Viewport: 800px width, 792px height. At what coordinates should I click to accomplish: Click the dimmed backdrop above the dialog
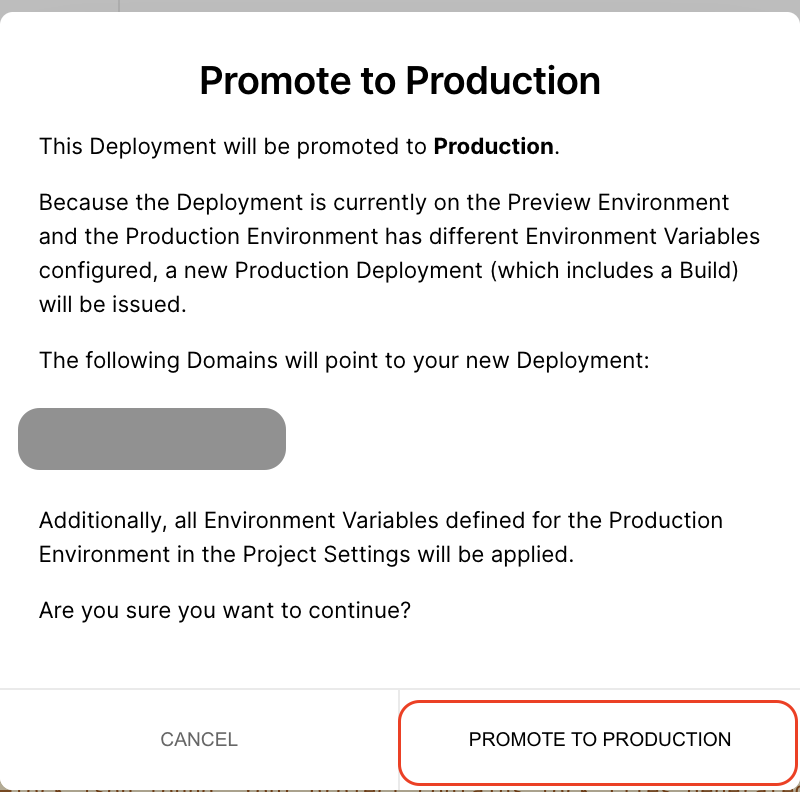(400, 5)
